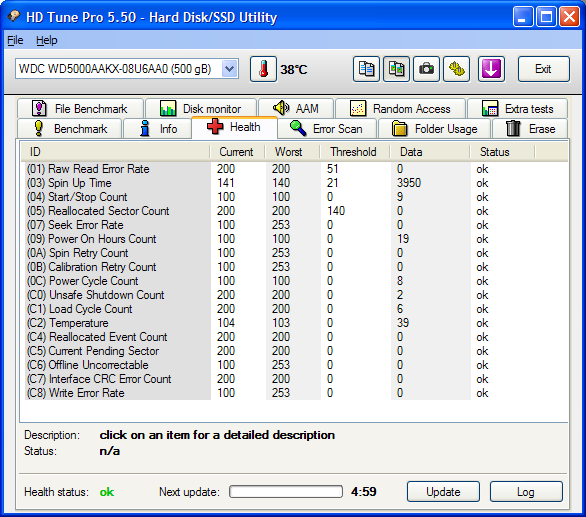
Task: Click the HD Tune title bar icon
Action: tap(14, 16)
